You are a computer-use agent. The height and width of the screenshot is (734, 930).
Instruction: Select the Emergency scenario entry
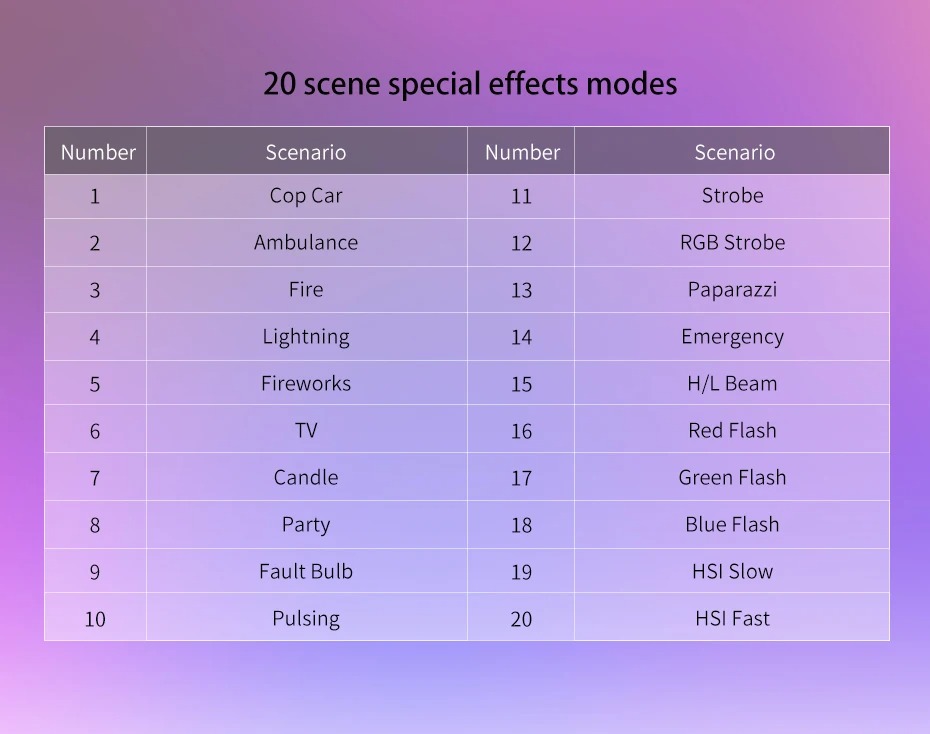click(732, 337)
